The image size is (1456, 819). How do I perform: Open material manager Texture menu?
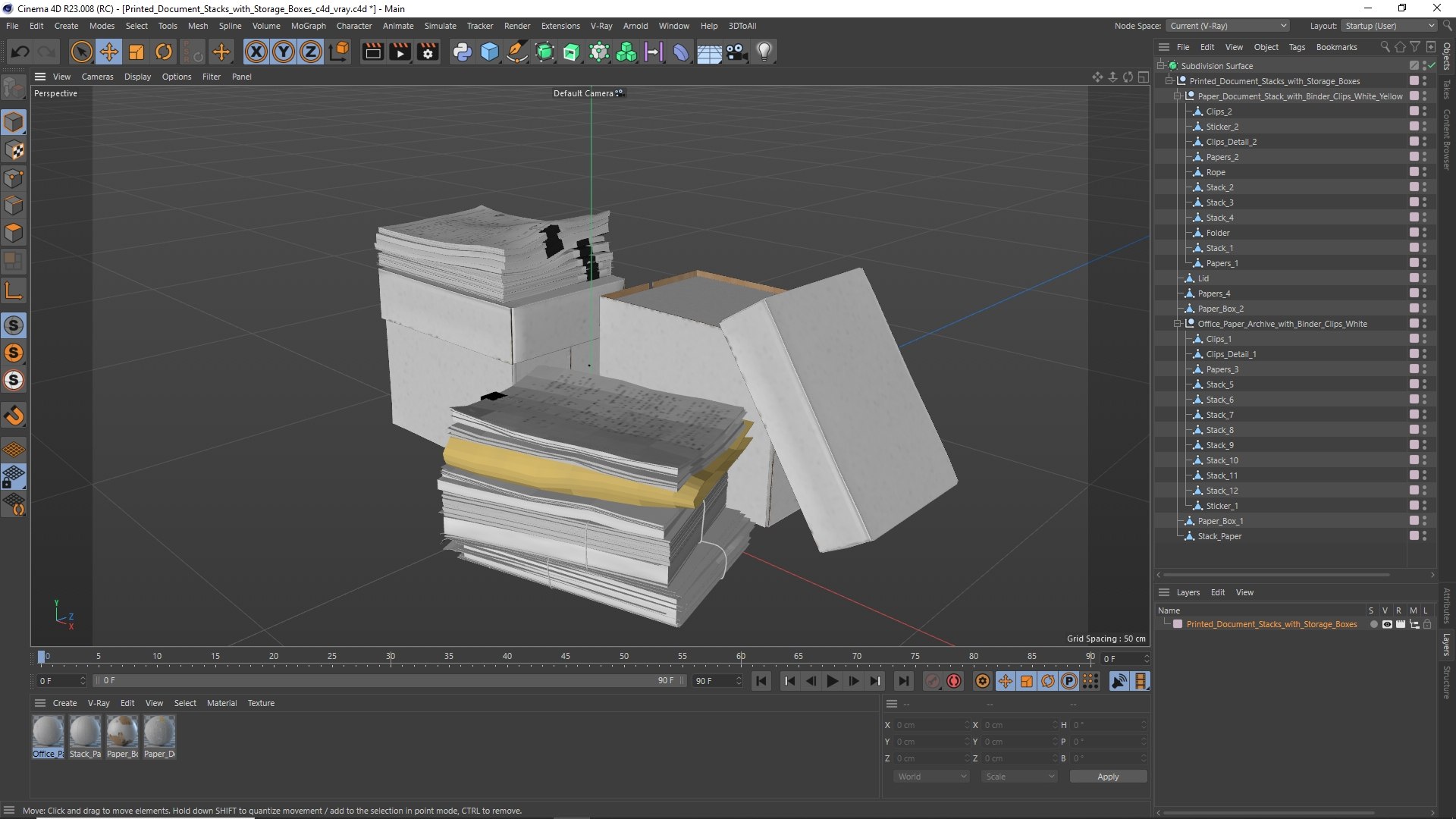(261, 703)
